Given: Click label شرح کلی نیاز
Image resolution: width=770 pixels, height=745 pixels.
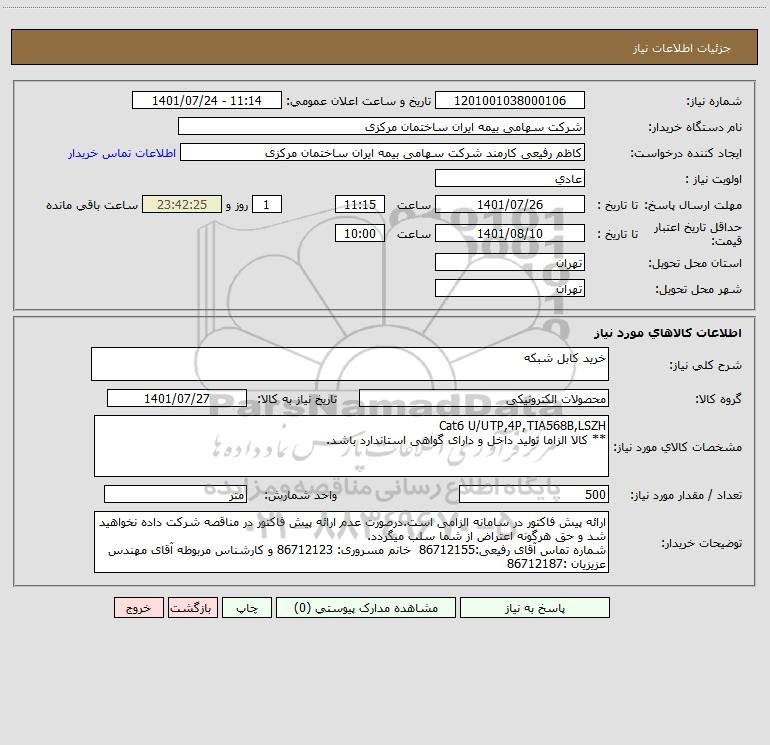Looking at the screenshot, I should [706, 365].
